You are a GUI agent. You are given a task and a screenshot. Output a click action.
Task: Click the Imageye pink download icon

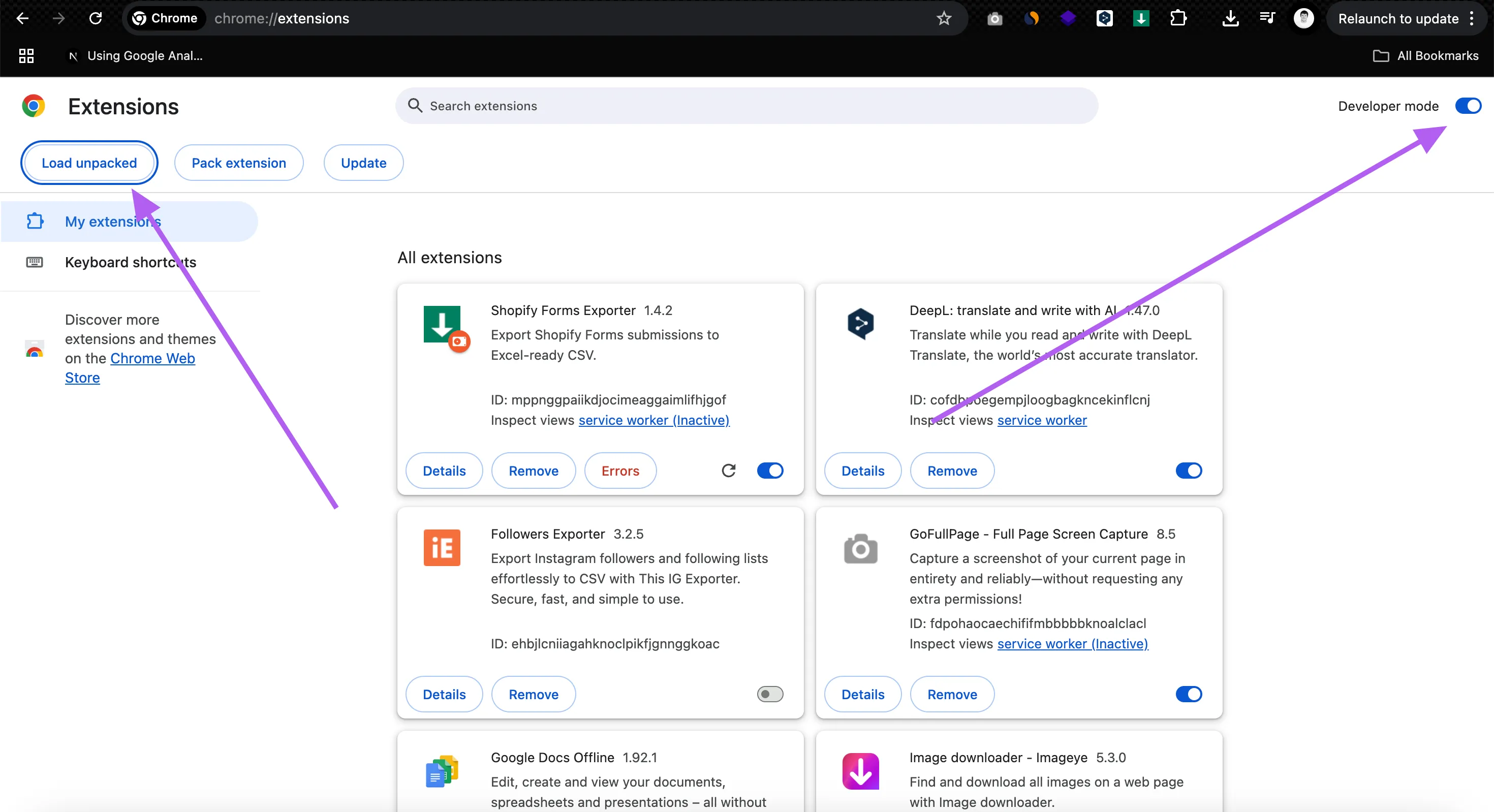861,771
